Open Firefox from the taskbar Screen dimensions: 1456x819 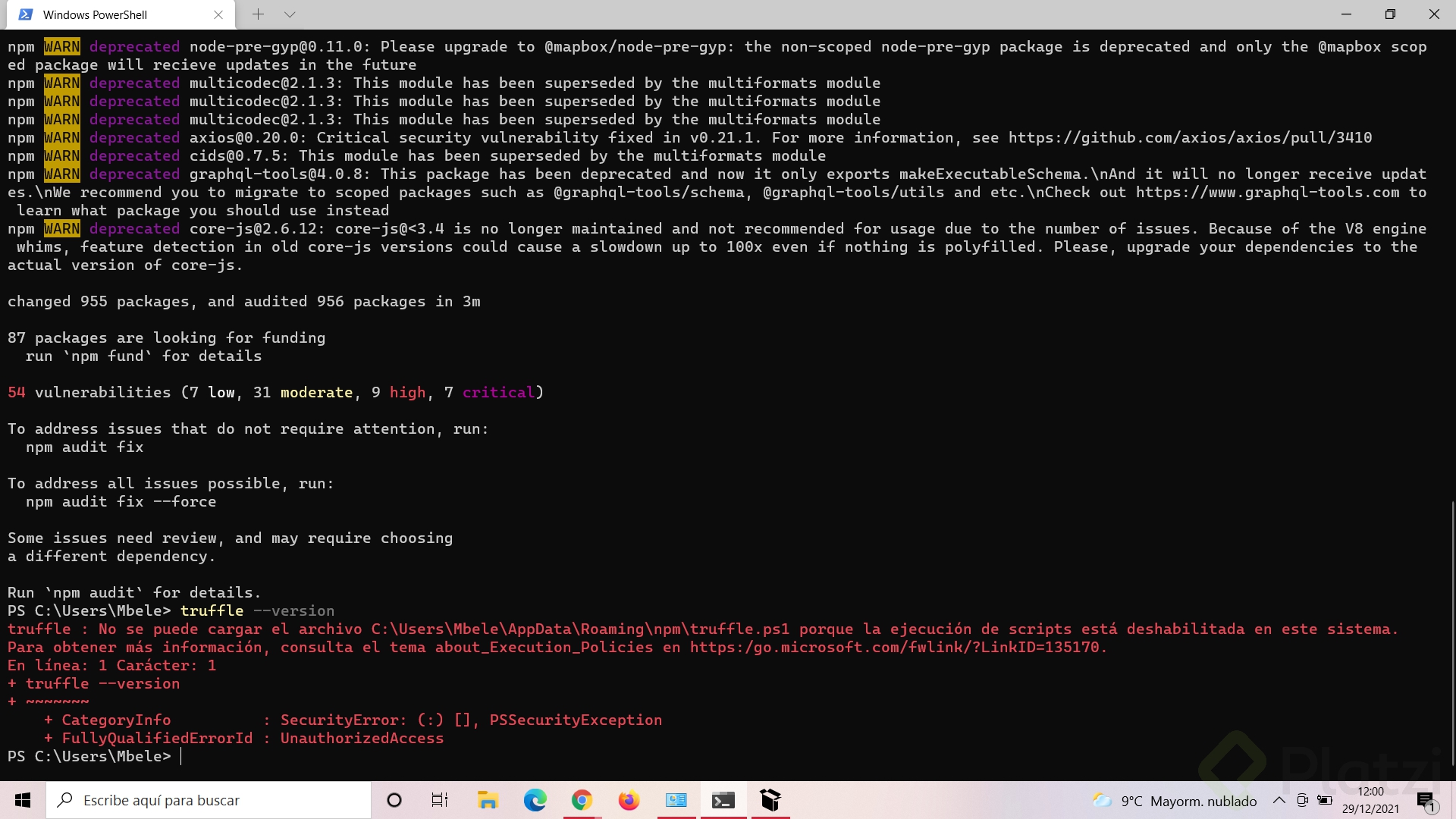pos(629,800)
